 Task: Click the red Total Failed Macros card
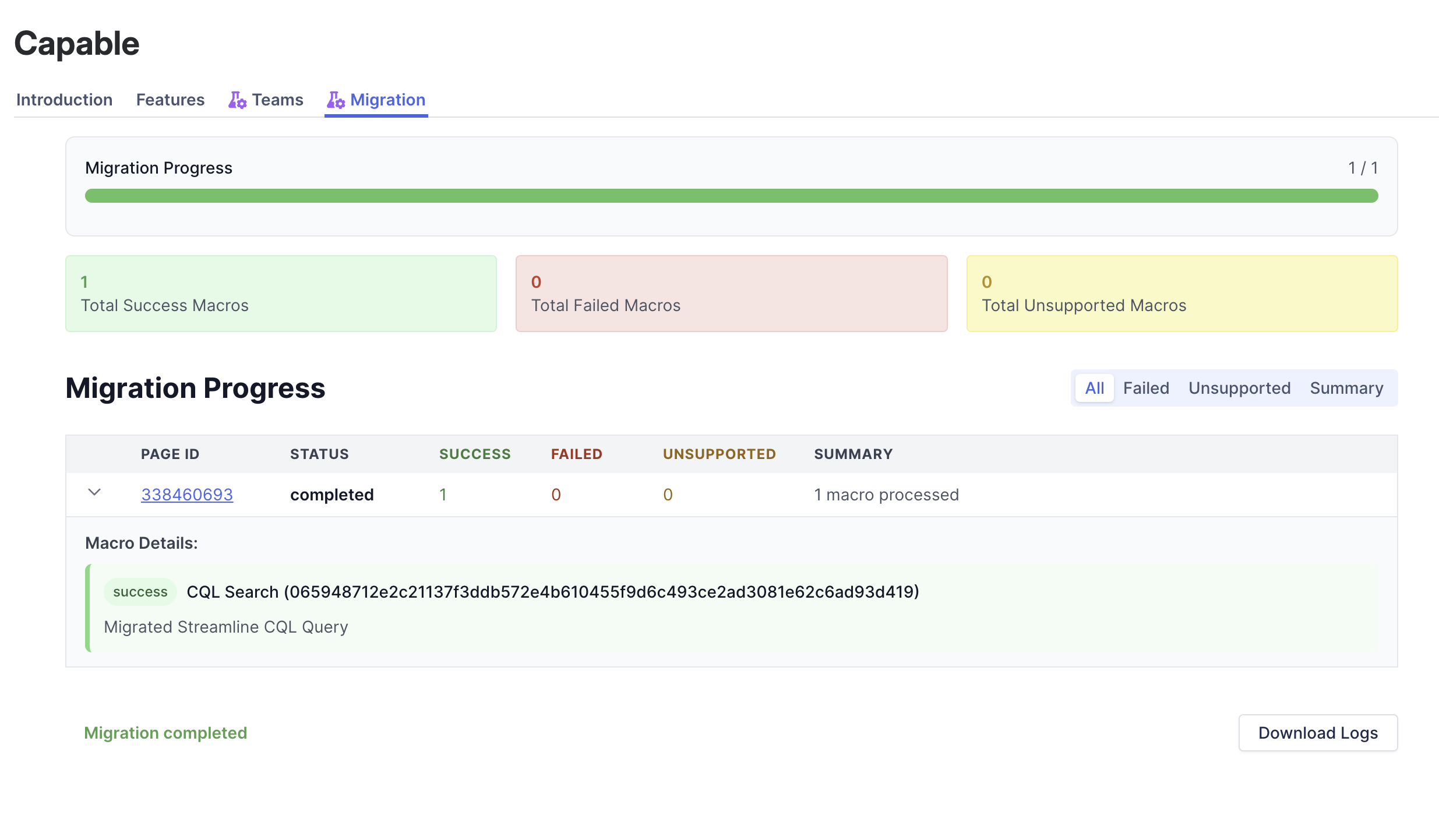tap(731, 293)
